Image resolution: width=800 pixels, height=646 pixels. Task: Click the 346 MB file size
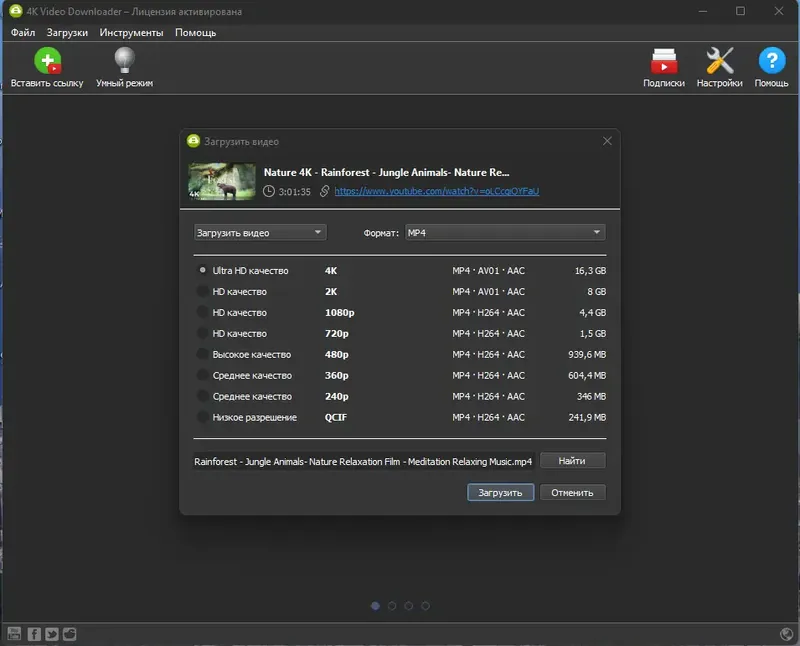click(591, 396)
